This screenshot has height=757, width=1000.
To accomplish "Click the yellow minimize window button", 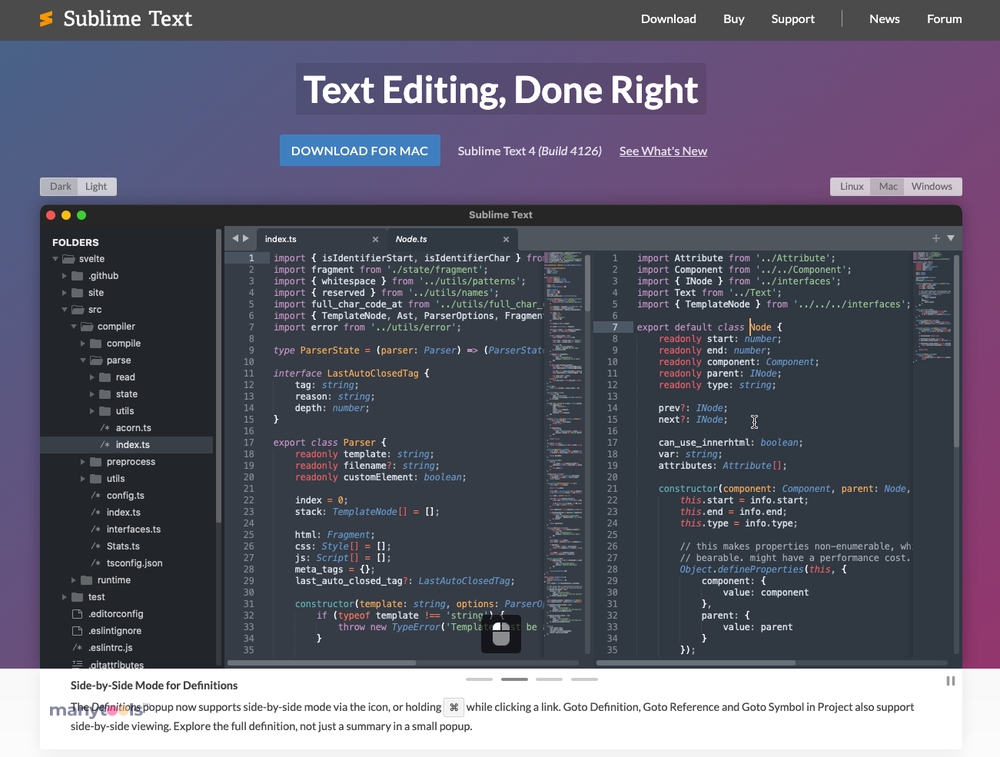I will [66, 215].
